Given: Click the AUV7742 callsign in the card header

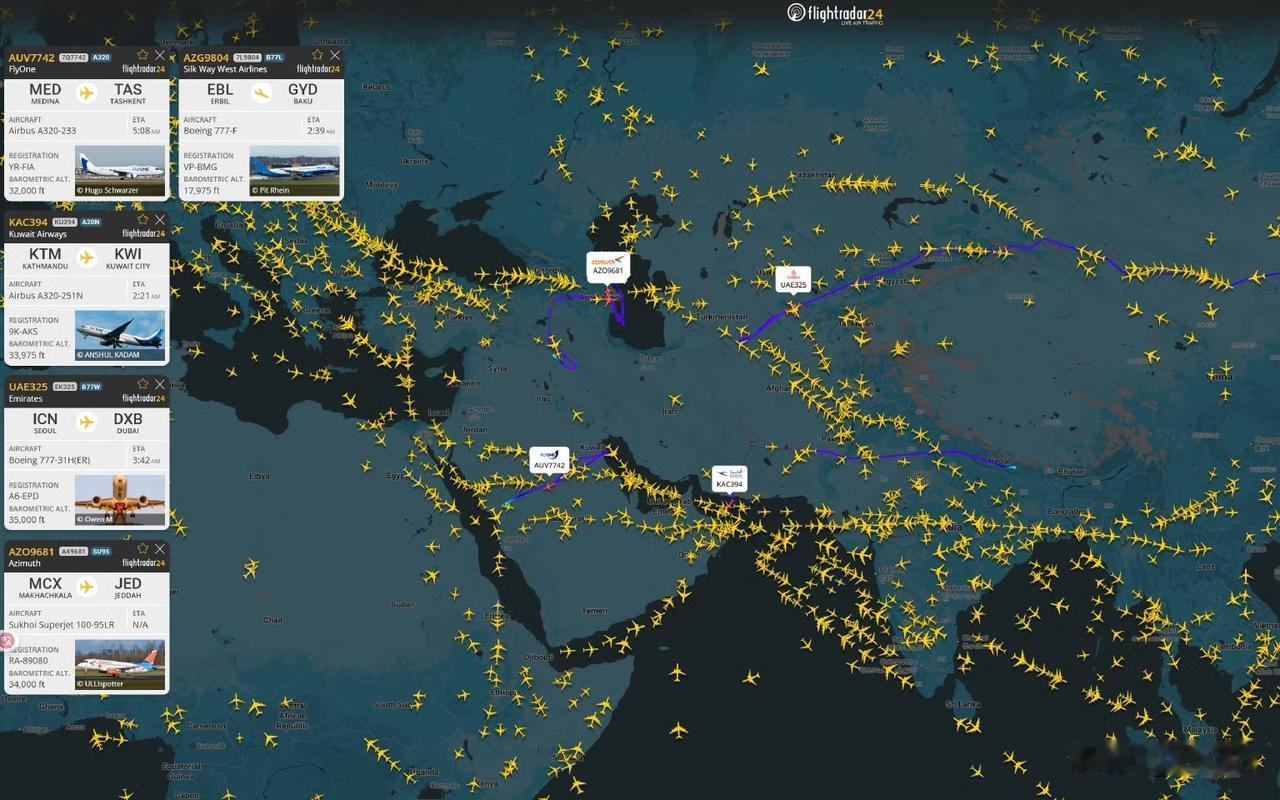Looking at the screenshot, I should pyautogui.click(x=32, y=58).
